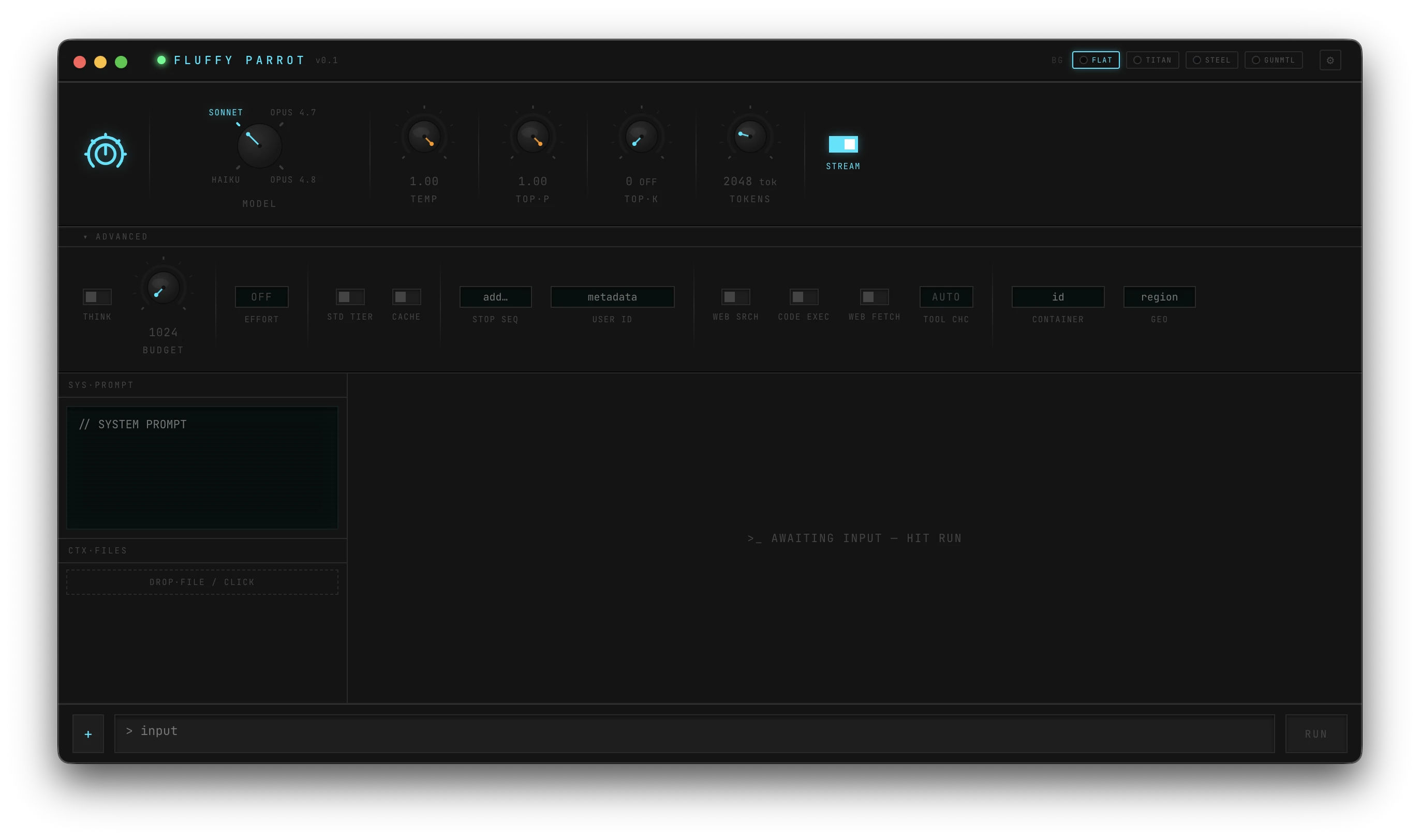
Task: Click the TOKENS knob
Action: point(750,137)
